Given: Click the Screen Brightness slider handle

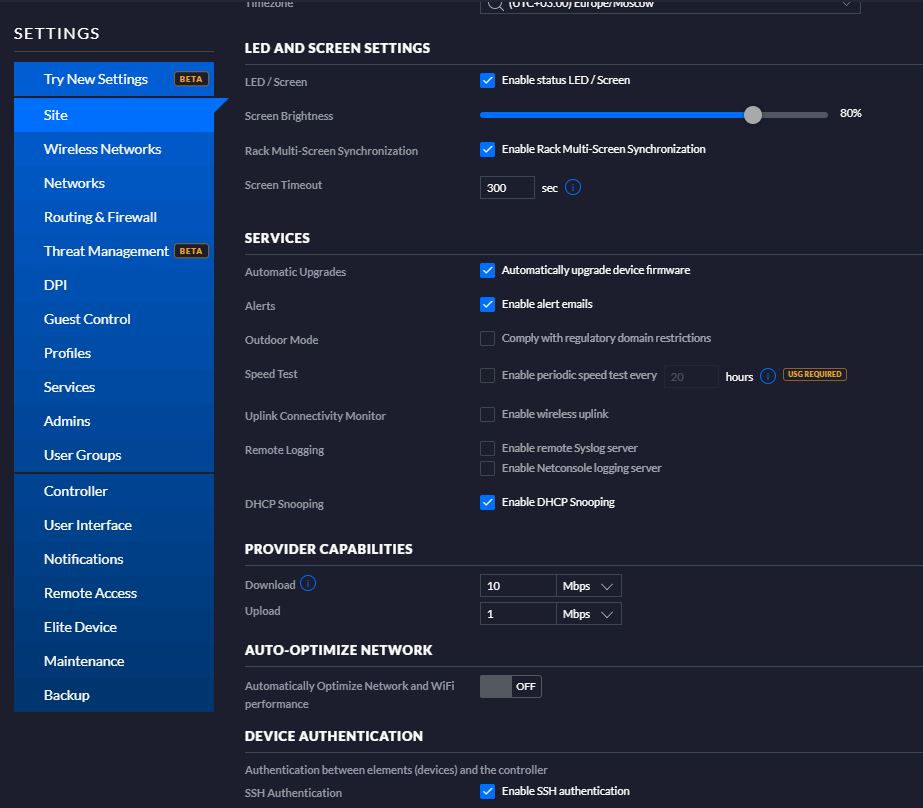Looking at the screenshot, I should pyautogui.click(x=753, y=115).
